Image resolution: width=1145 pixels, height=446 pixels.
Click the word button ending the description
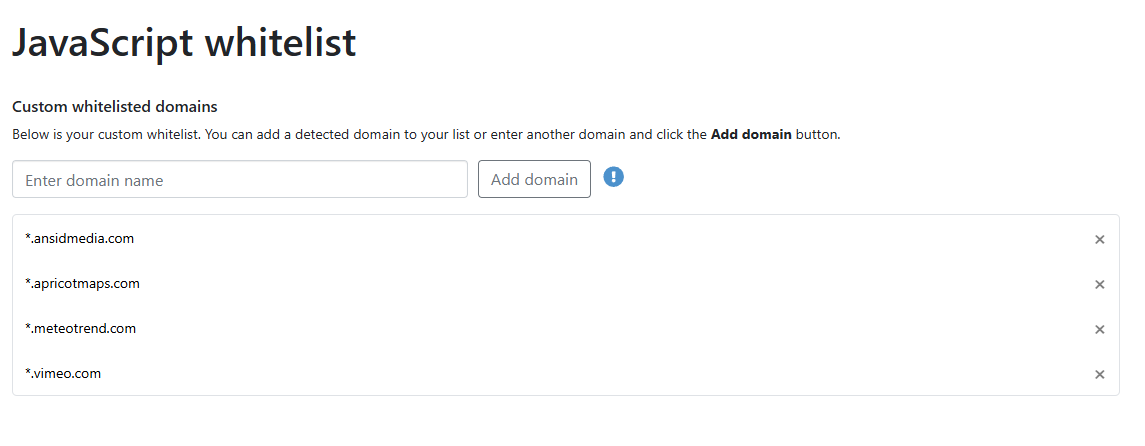tap(817, 134)
